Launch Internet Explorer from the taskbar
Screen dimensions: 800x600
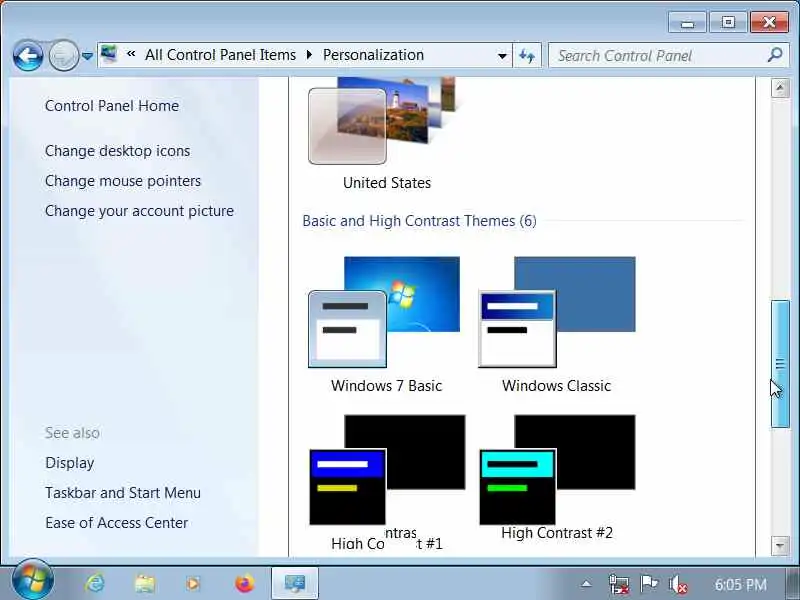pos(95,583)
